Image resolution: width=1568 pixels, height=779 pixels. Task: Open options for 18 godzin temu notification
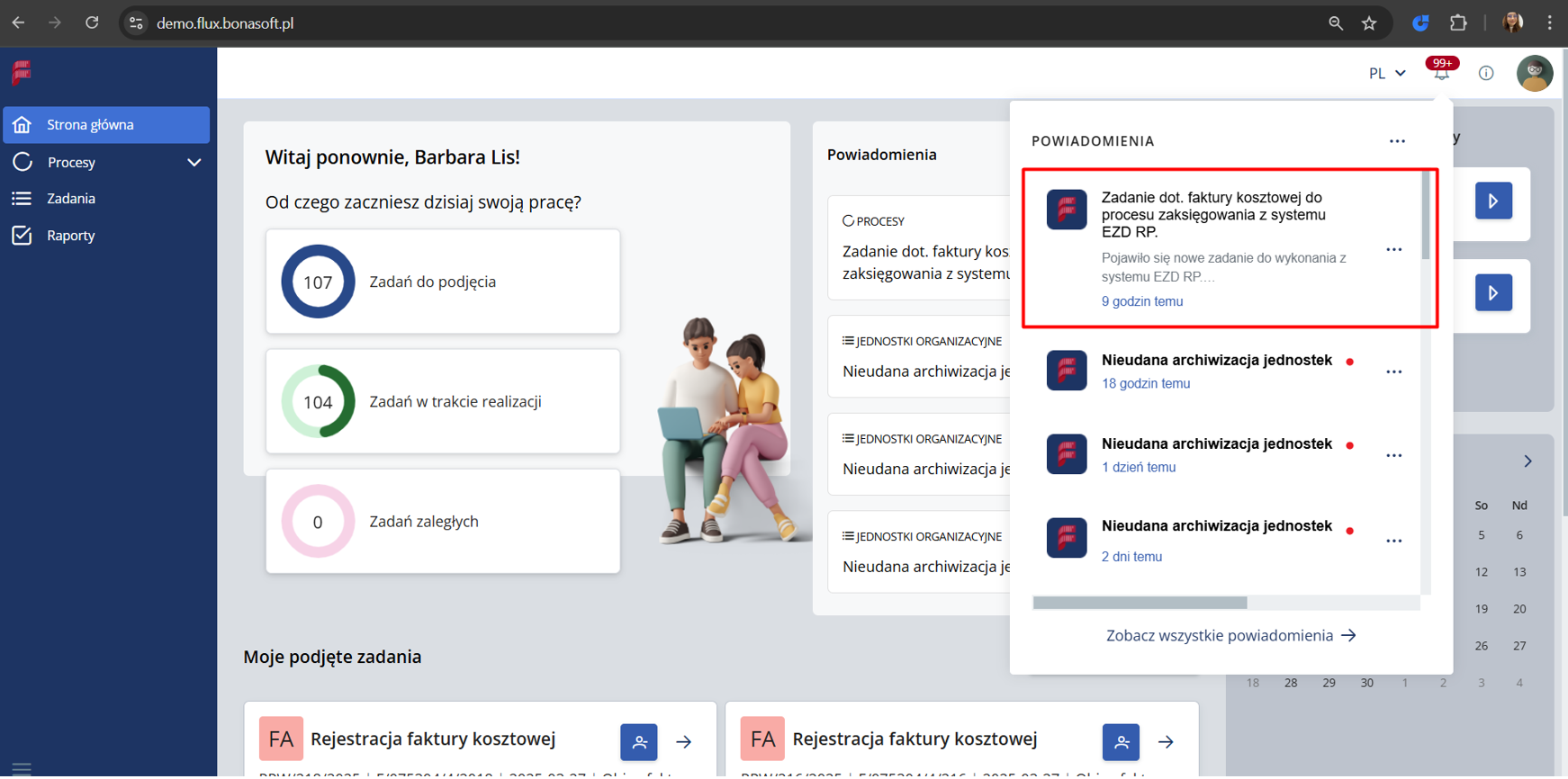tap(1393, 372)
